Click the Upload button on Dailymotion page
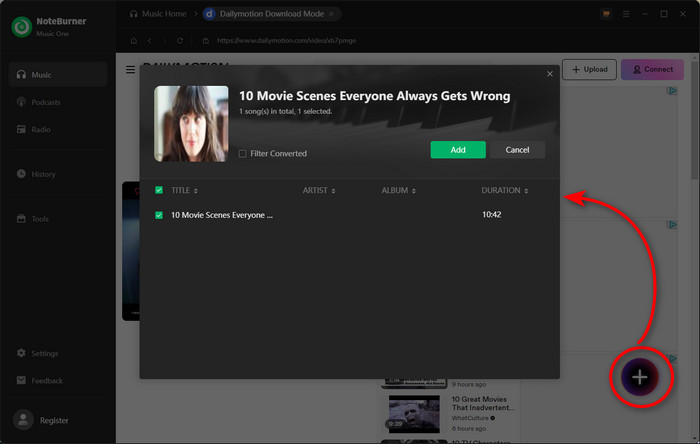The height and width of the screenshot is (444, 700). (589, 70)
